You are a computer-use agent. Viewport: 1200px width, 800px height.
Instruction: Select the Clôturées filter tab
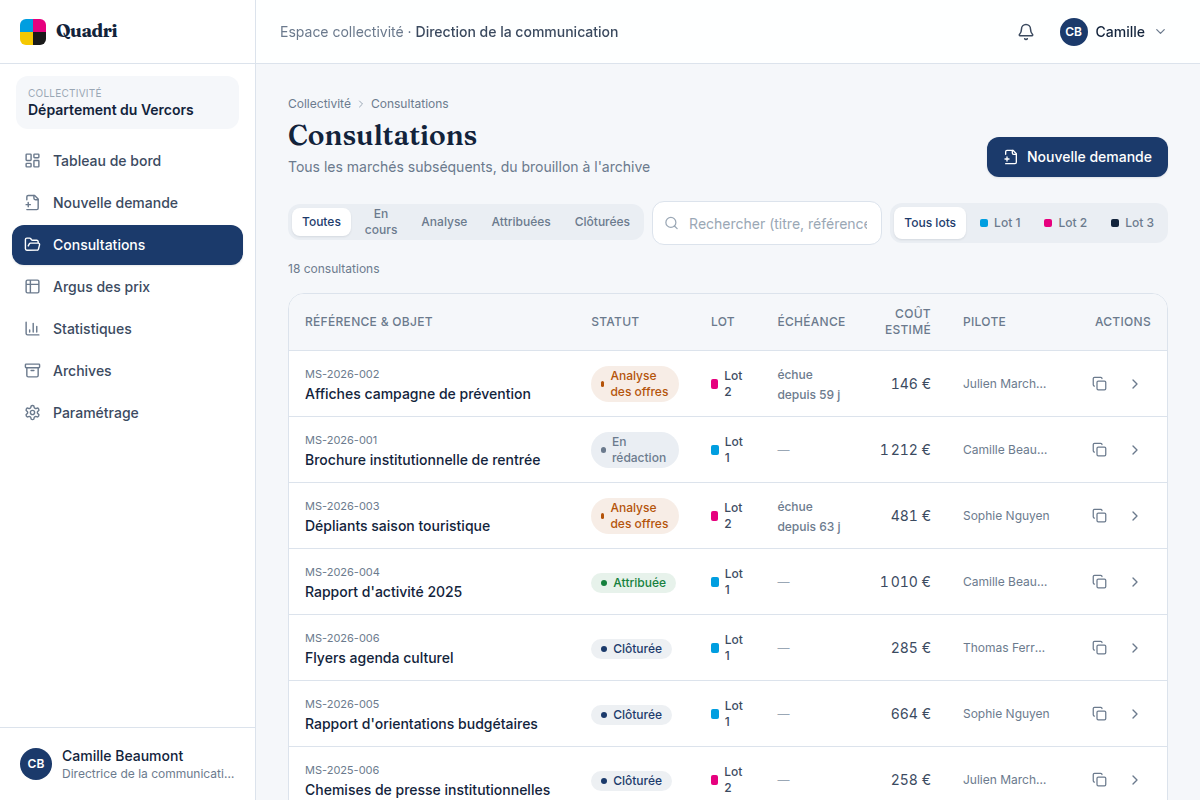click(x=602, y=222)
